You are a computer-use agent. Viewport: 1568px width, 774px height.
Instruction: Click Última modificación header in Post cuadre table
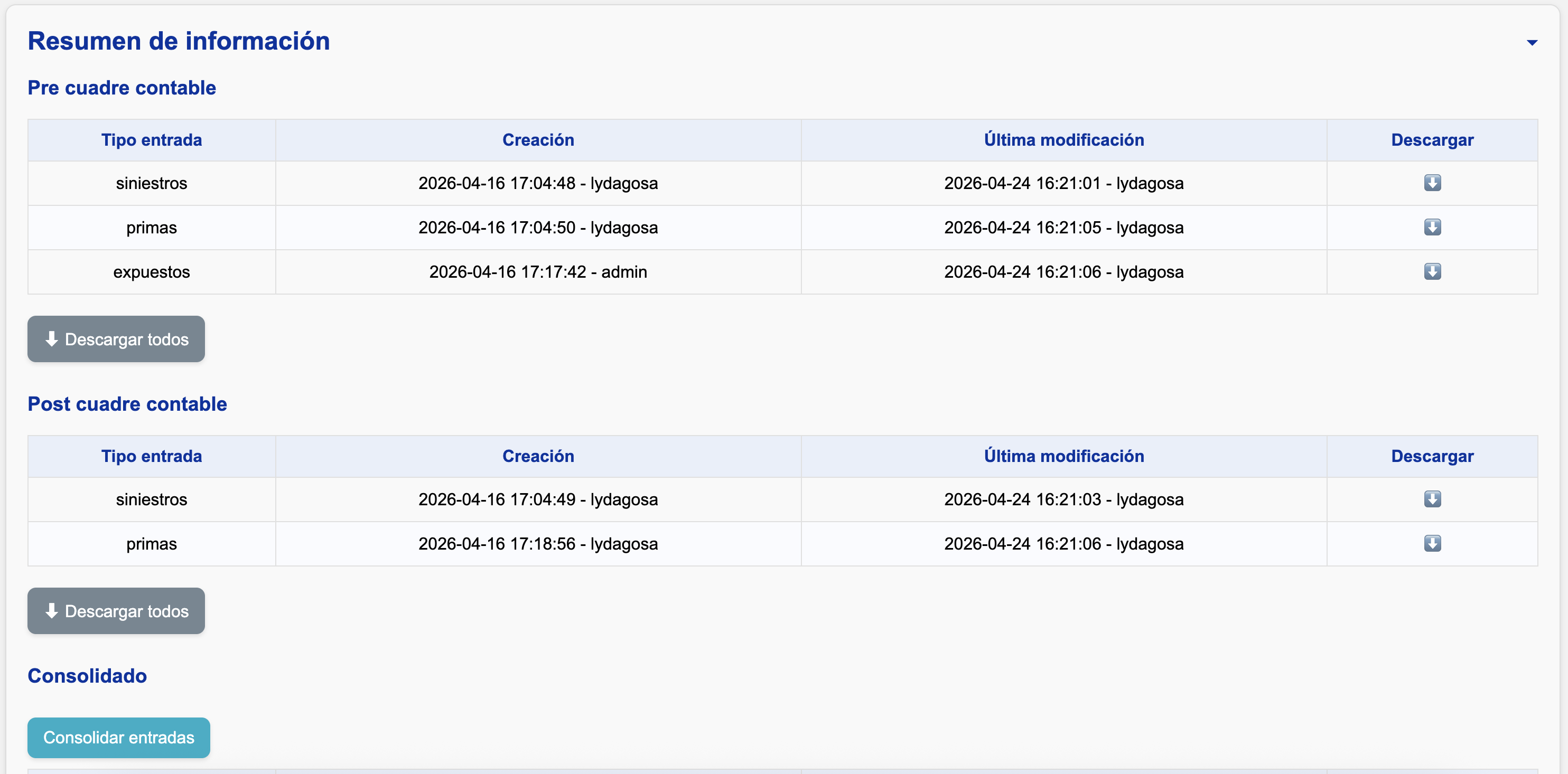[1064, 456]
